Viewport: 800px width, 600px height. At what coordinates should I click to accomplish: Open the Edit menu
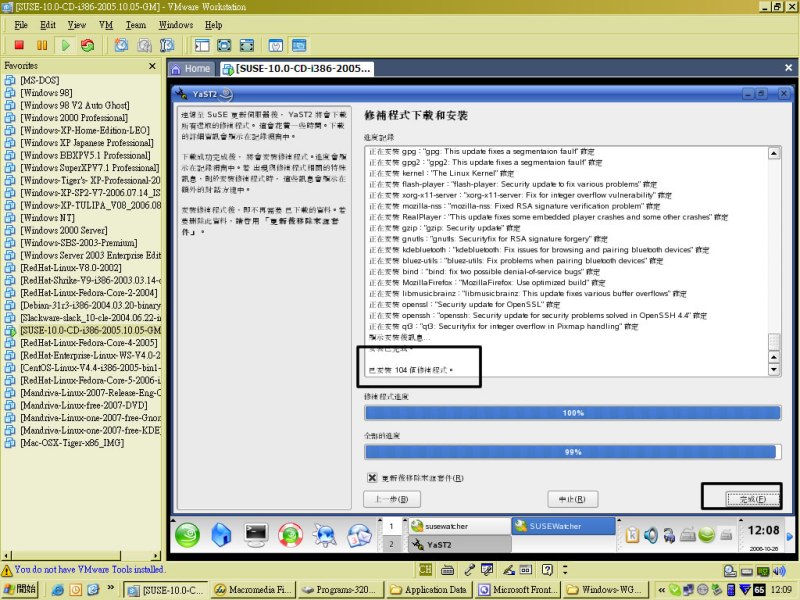48,25
